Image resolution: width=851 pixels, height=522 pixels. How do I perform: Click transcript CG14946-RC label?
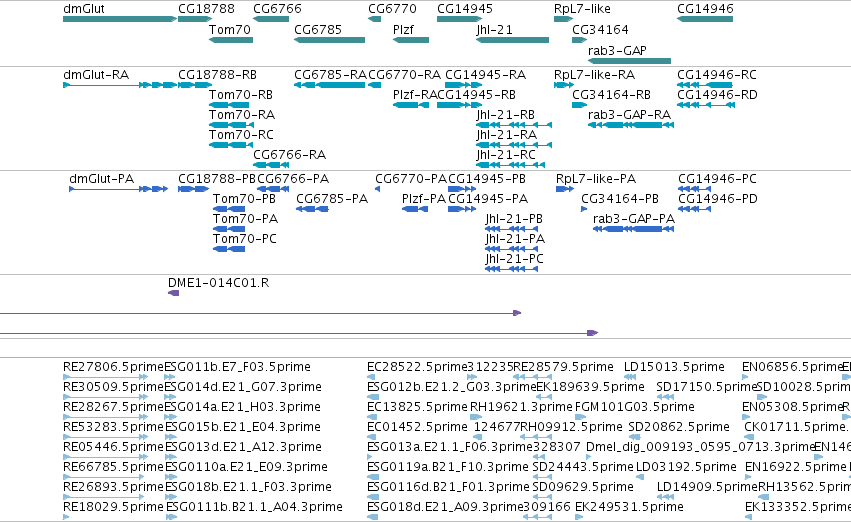(716, 75)
